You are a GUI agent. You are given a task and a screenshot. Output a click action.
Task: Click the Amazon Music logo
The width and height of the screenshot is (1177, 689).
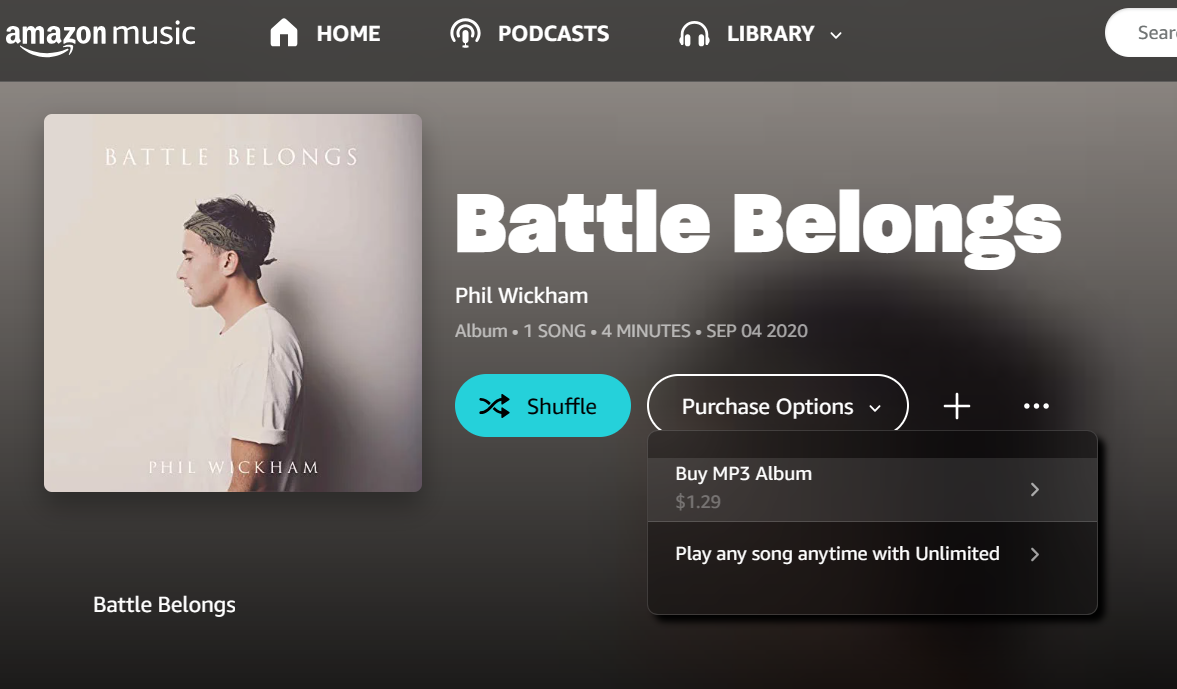[102, 32]
